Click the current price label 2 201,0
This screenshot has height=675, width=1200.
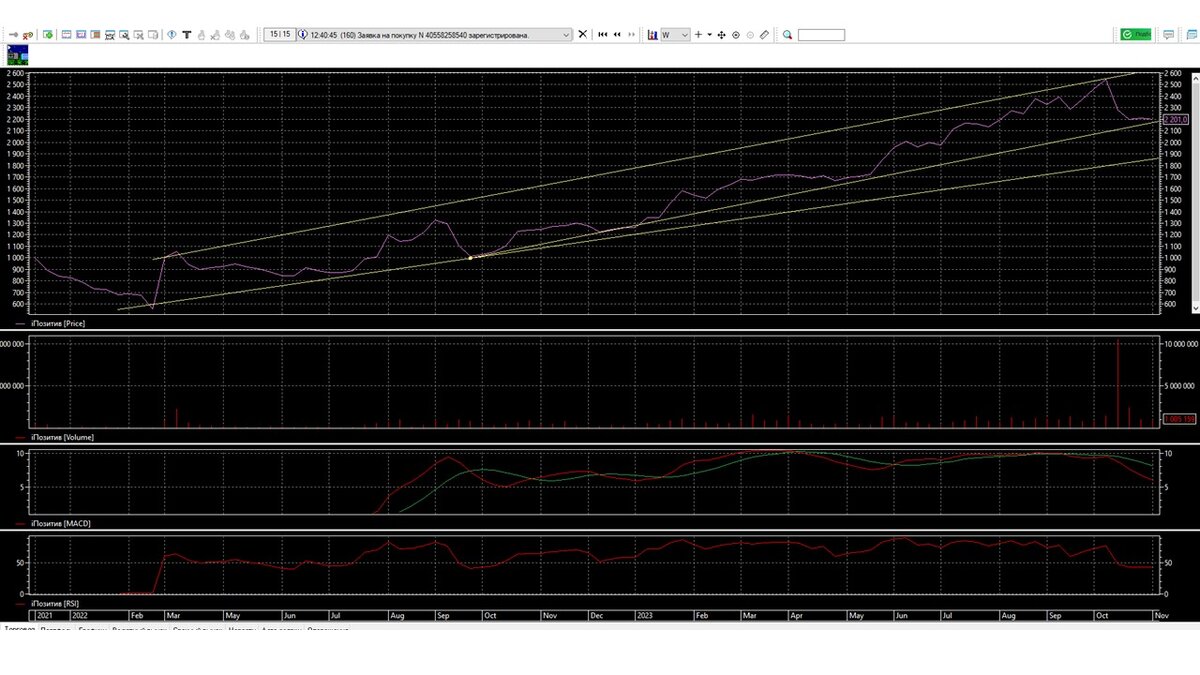pyautogui.click(x=1176, y=120)
